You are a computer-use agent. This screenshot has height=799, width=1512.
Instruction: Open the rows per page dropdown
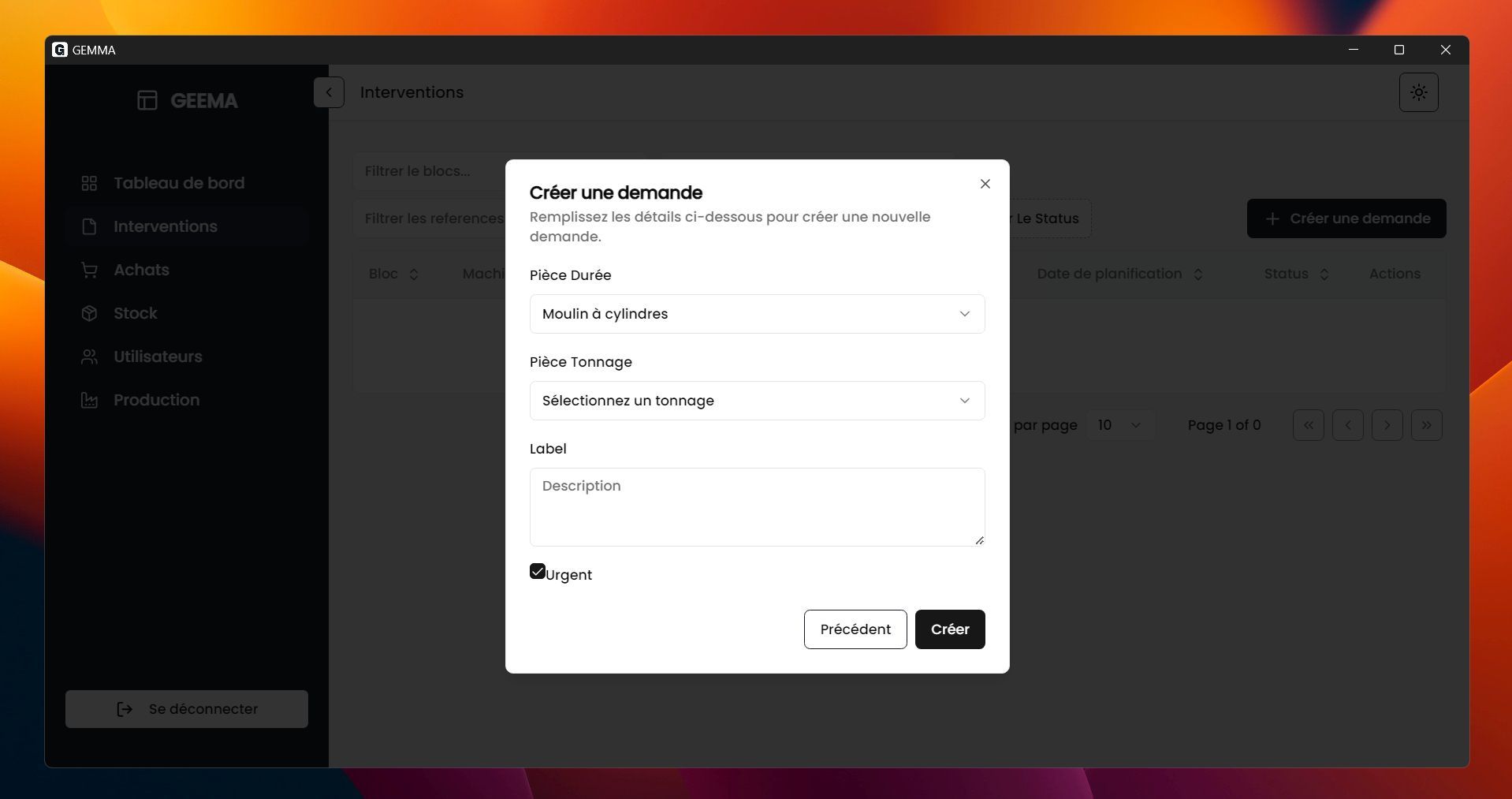(x=1119, y=425)
